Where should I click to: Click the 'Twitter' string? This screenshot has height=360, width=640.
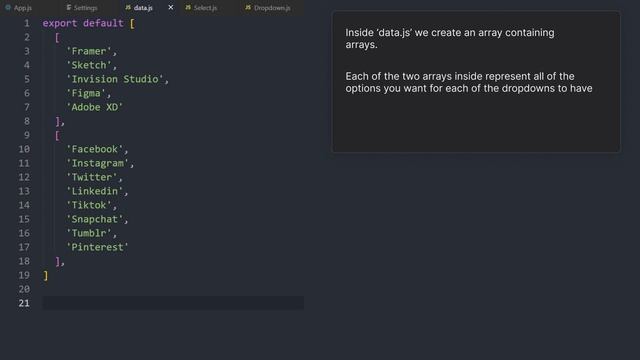92,177
